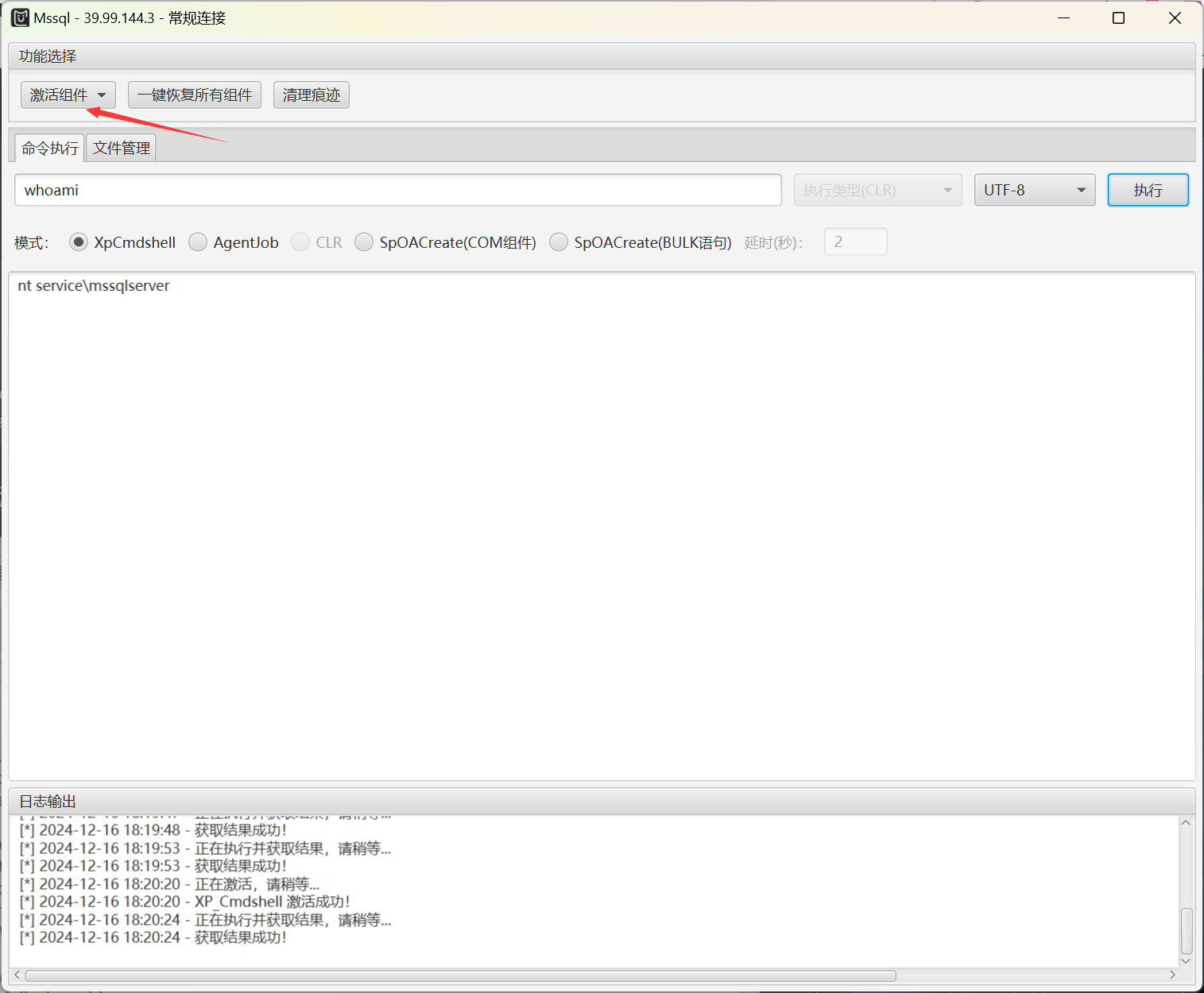The height and width of the screenshot is (993, 1204).
Task: Open the 执行类型(CLR) dropdown
Action: point(877,190)
